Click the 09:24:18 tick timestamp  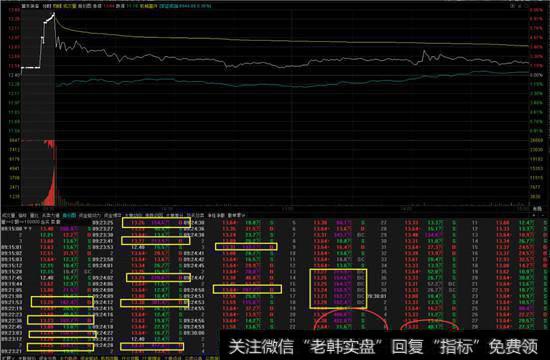pyautogui.click(x=103, y=327)
